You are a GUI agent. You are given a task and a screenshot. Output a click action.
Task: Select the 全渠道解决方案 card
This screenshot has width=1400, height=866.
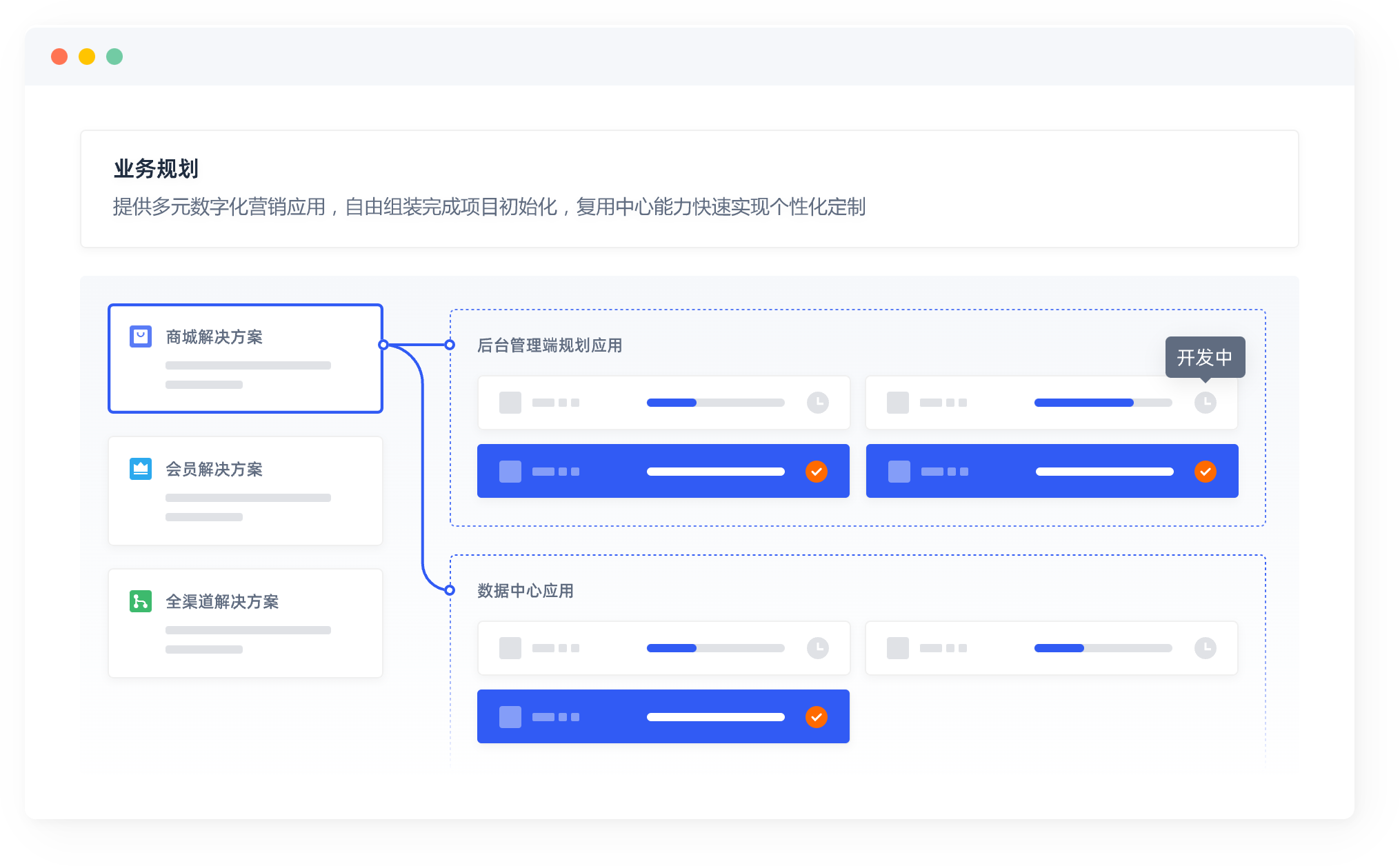tap(246, 623)
